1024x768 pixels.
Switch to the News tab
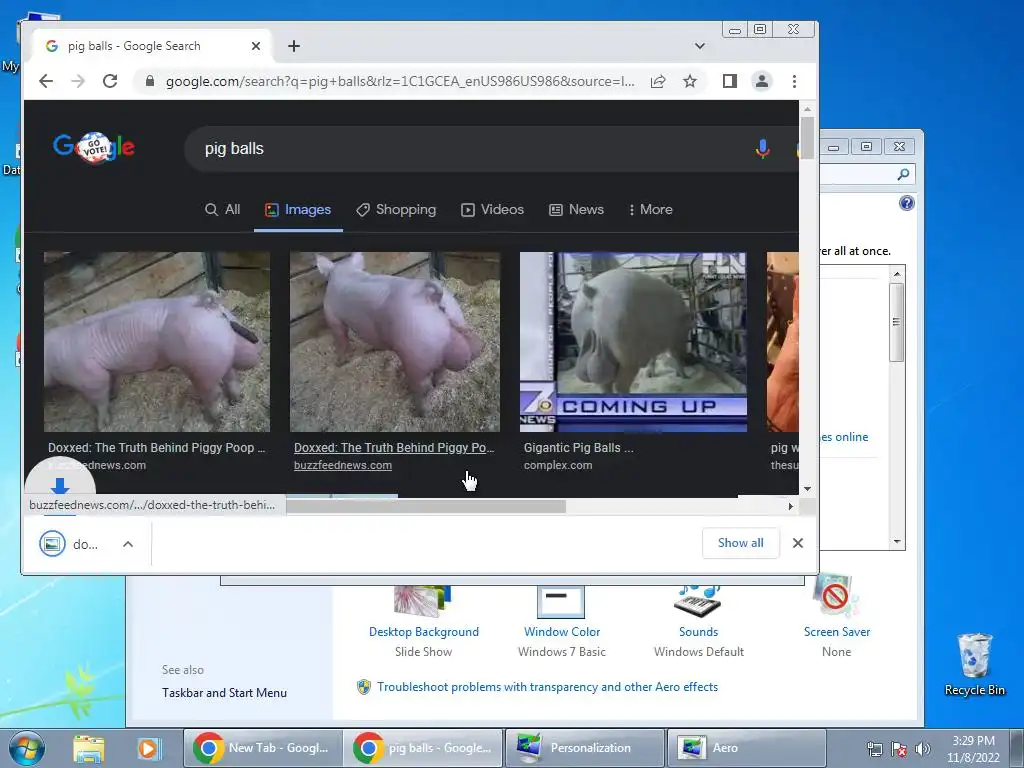[x=576, y=210]
